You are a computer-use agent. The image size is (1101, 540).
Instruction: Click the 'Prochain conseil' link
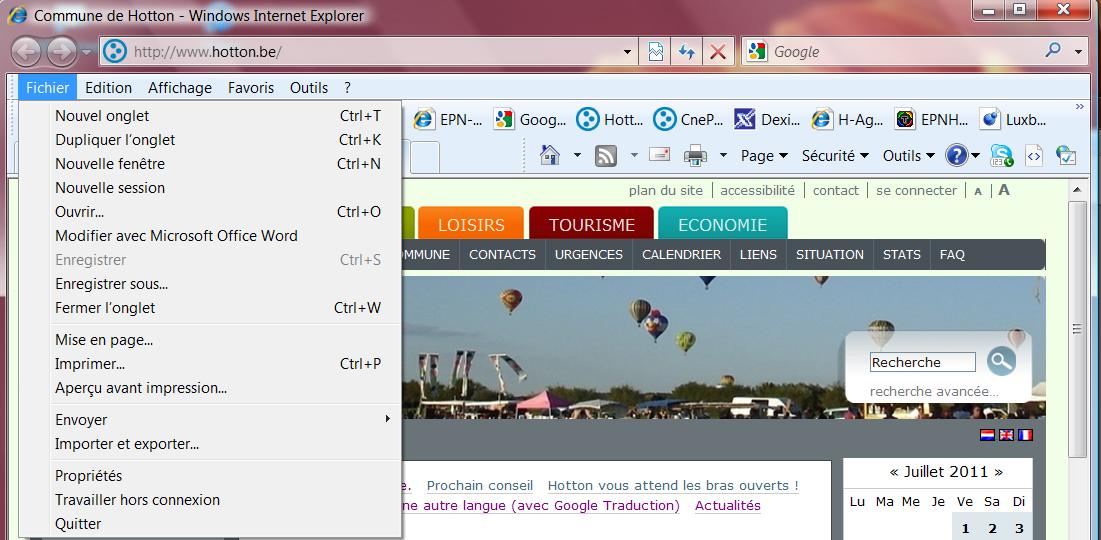[x=479, y=486]
